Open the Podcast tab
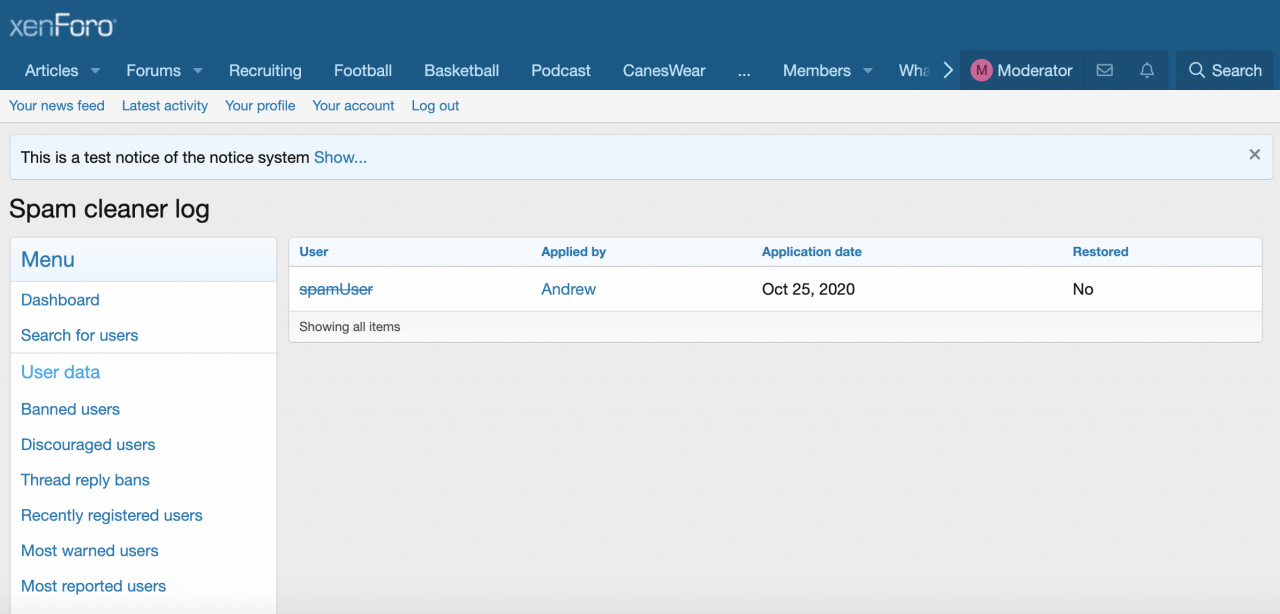Screen dimensions: 1280x614 pos(561,71)
